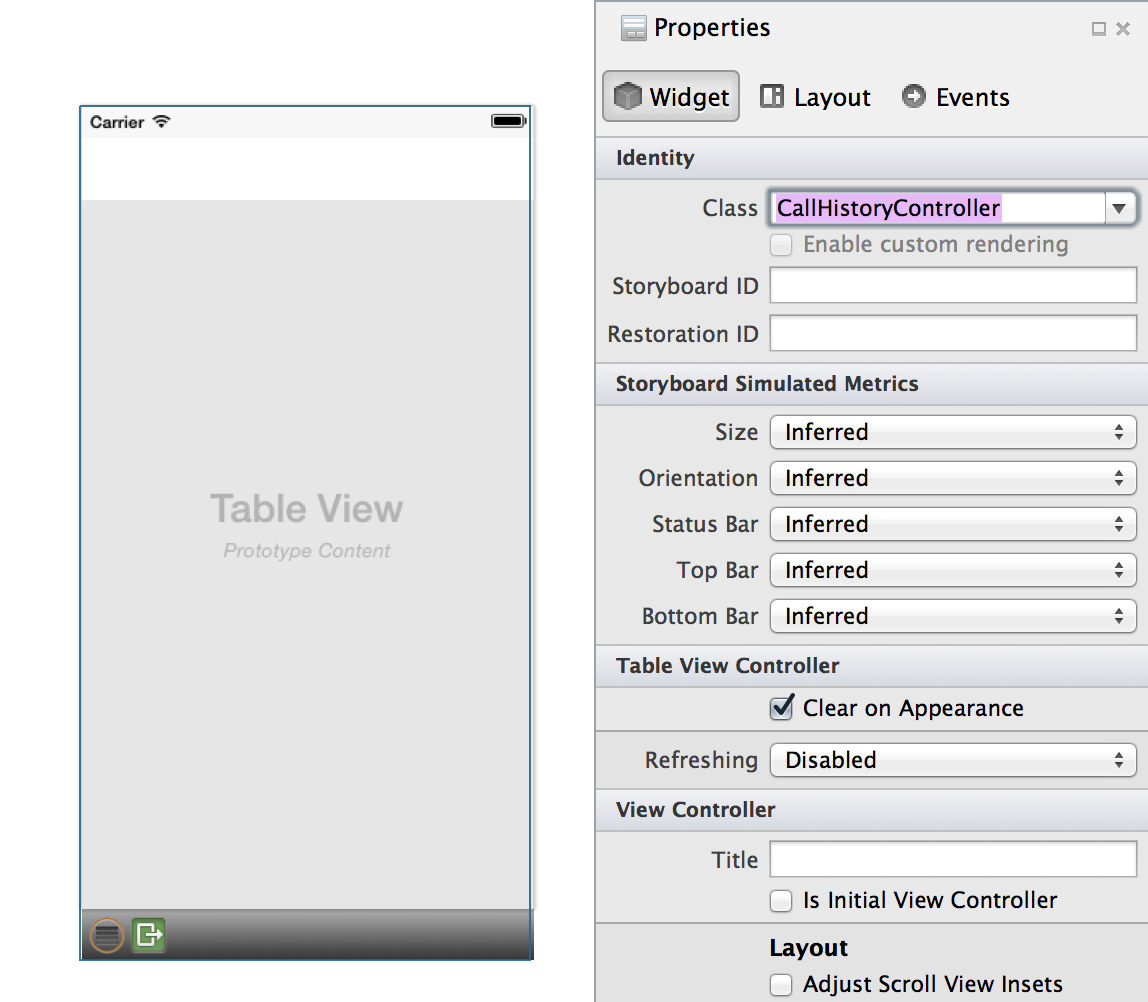
Task: Close the Properties panel with X icon
Action: 1123,29
